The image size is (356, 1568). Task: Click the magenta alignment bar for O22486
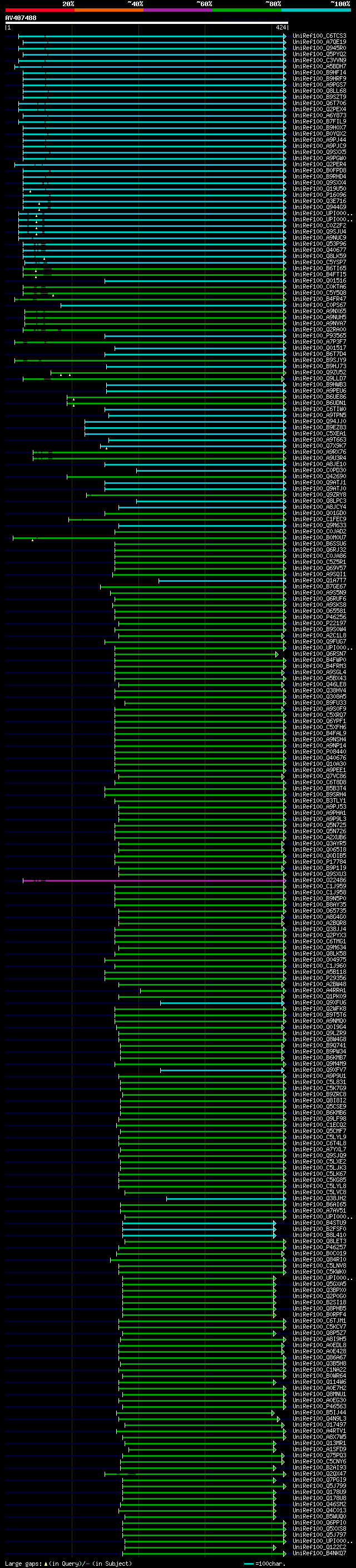coord(154,881)
